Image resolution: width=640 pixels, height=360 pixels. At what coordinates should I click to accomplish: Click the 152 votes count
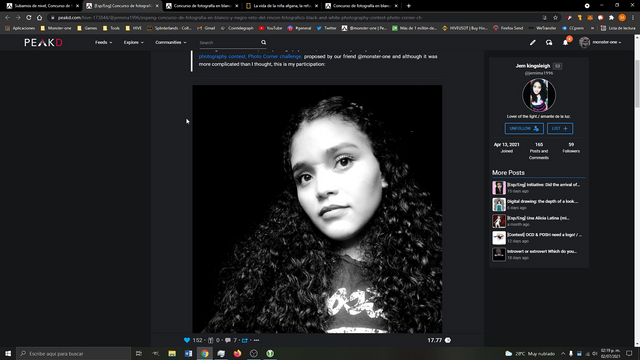pos(198,340)
